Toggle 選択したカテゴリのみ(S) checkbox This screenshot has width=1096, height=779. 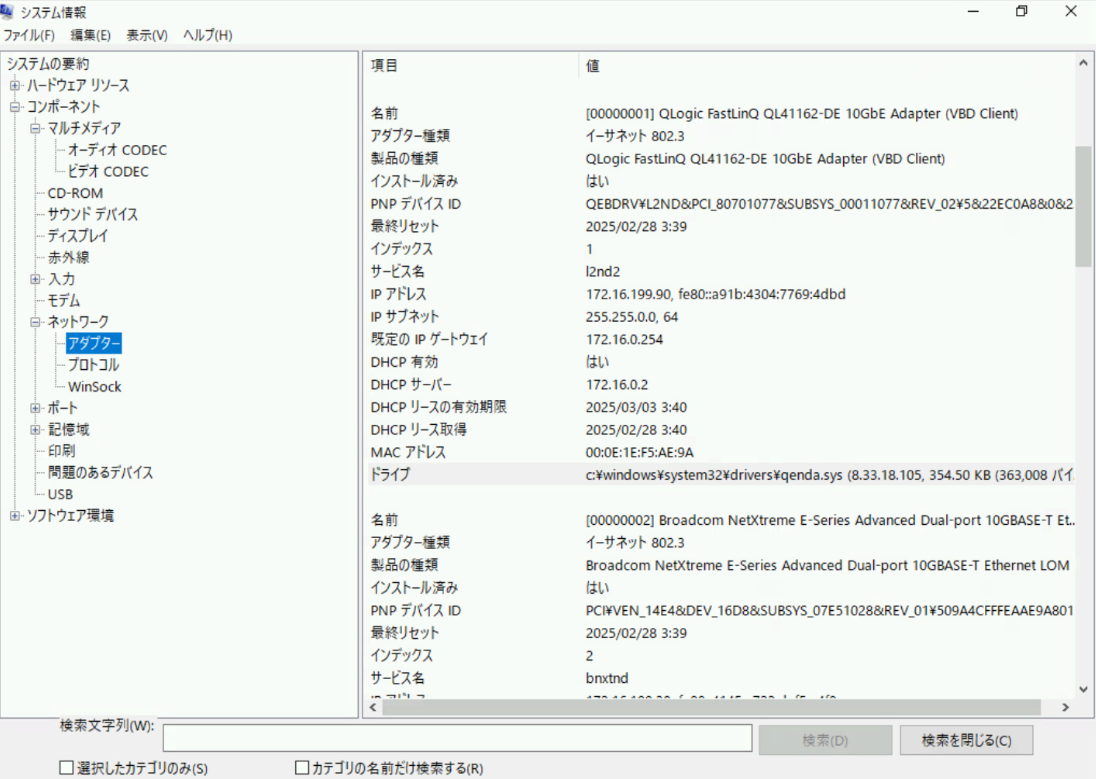[66, 768]
